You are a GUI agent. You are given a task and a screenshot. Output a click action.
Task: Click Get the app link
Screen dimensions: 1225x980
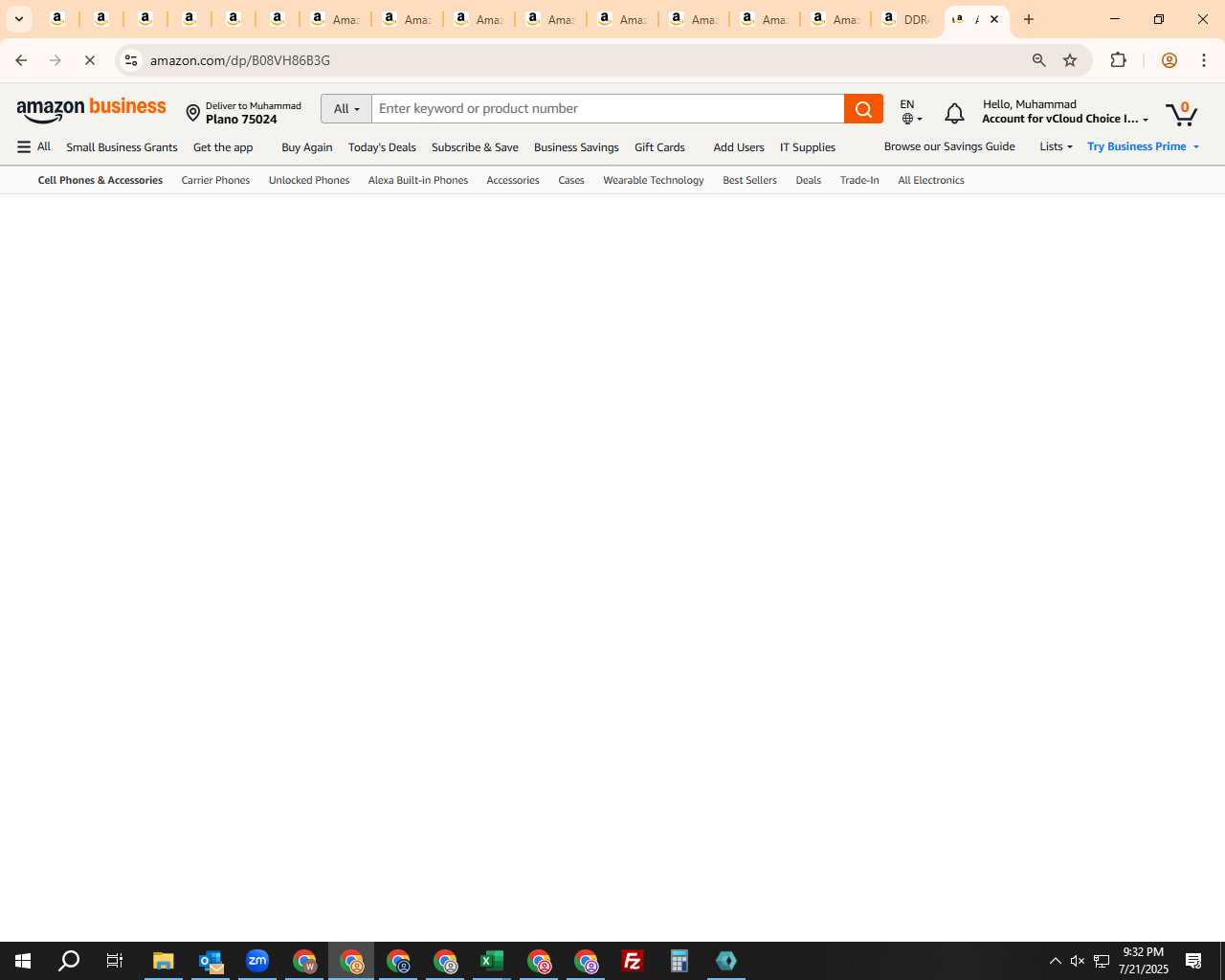pos(223,147)
